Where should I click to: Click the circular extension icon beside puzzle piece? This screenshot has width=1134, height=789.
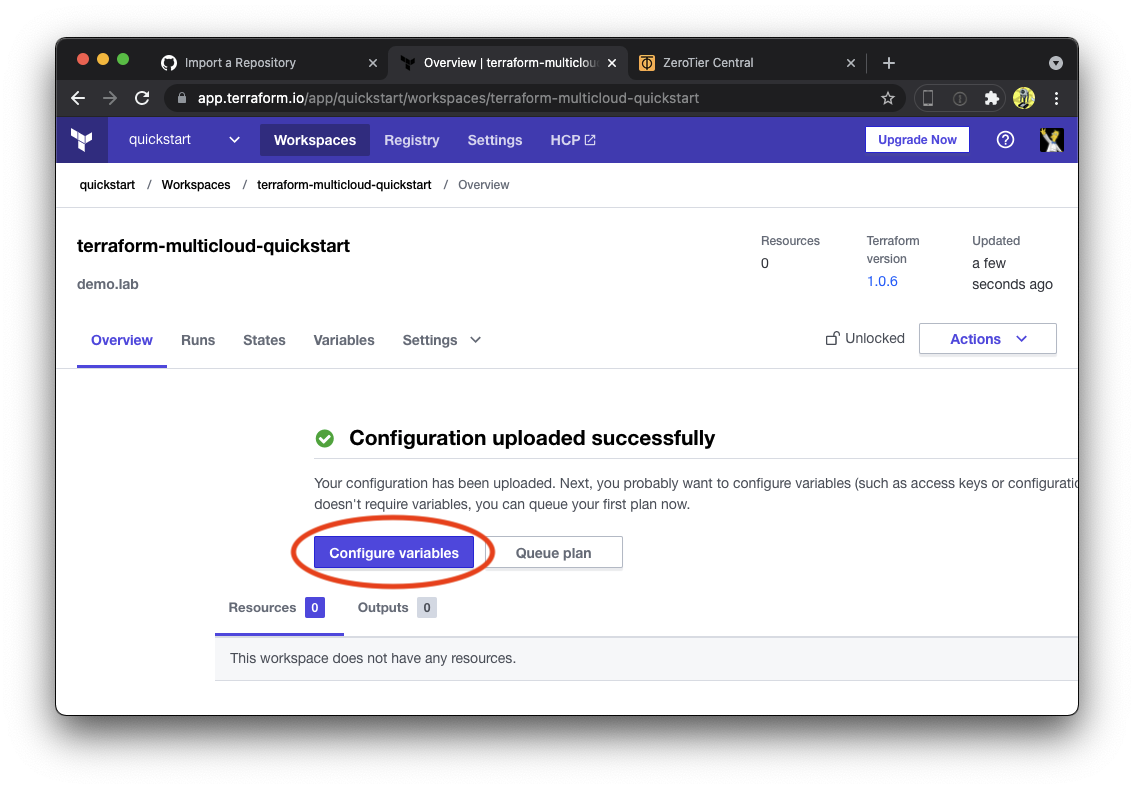pos(960,98)
